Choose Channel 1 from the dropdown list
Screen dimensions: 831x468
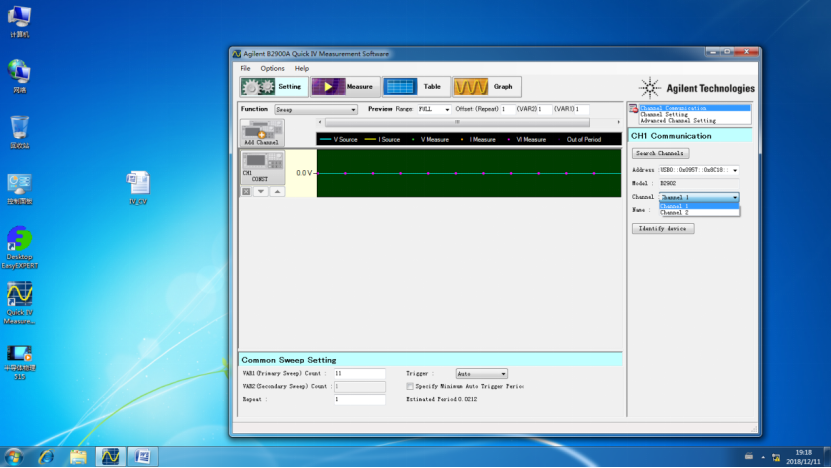(699, 206)
